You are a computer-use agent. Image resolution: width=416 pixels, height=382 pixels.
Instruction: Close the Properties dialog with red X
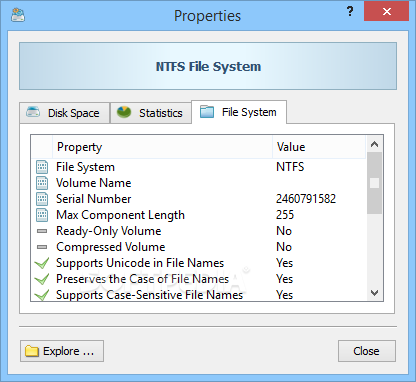coord(387,12)
